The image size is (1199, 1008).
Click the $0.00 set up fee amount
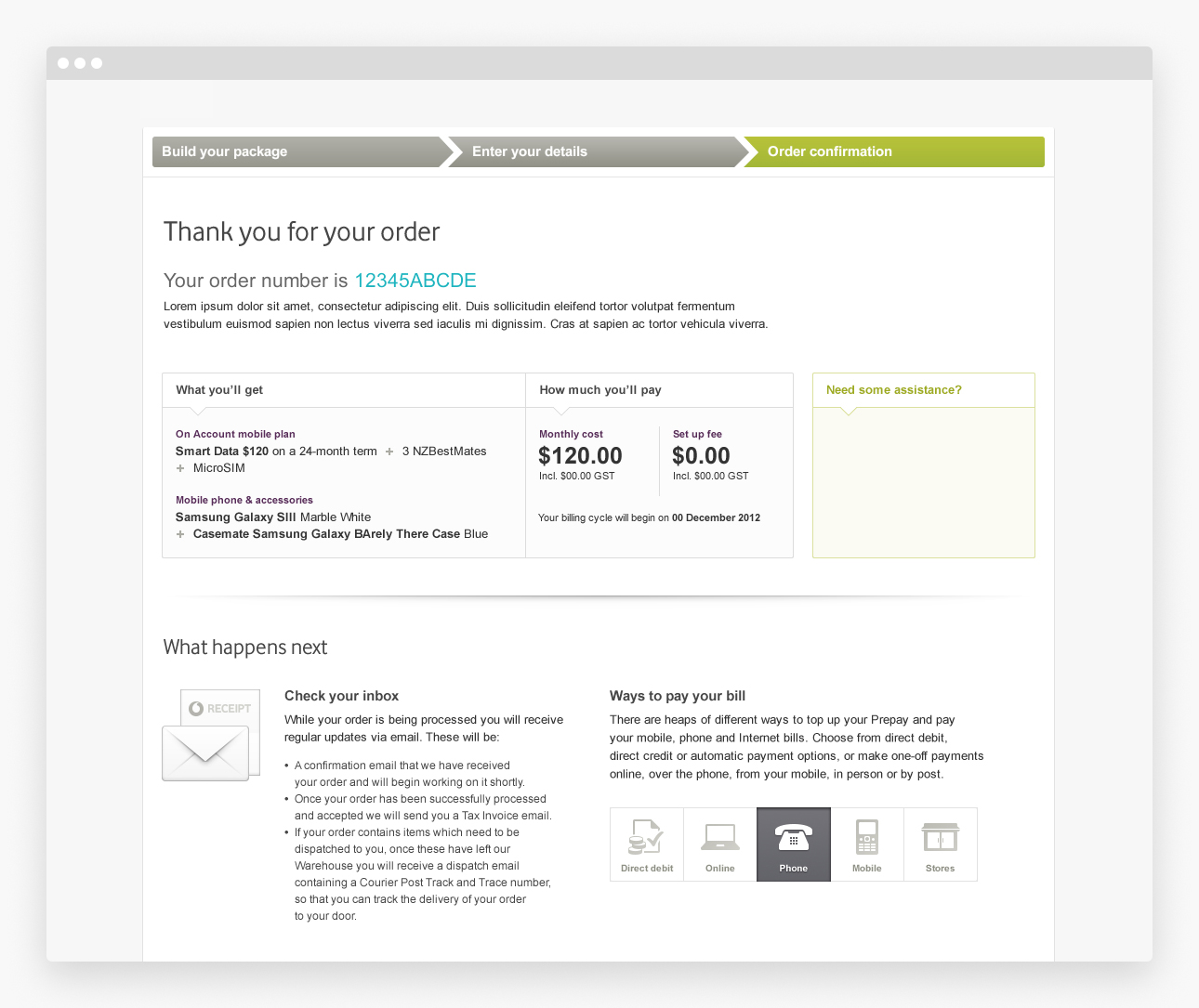pyautogui.click(x=701, y=456)
